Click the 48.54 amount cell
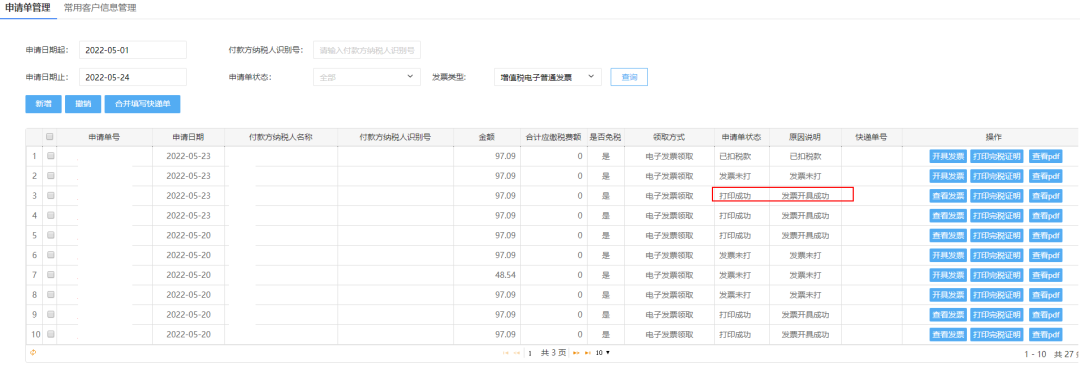This screenshot has width=1080, height=390. coord(487,275)
